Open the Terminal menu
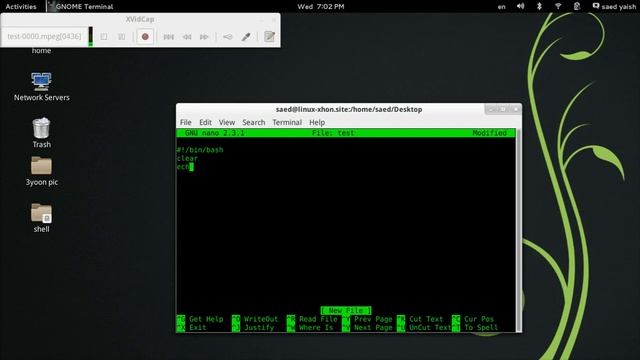 (287, 122)
